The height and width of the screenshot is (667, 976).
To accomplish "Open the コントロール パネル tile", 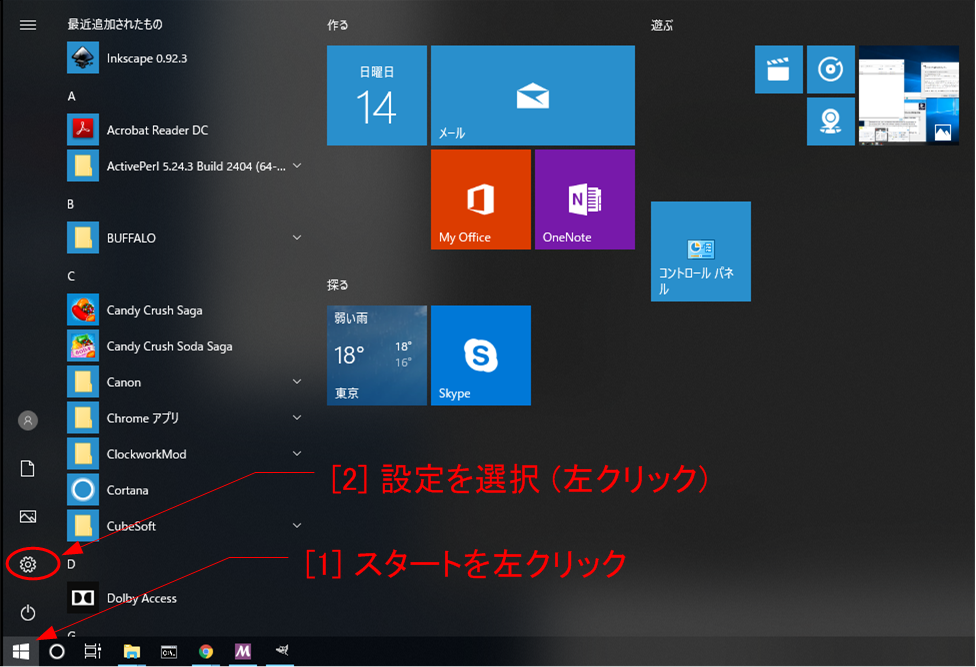I will [701, 251].
